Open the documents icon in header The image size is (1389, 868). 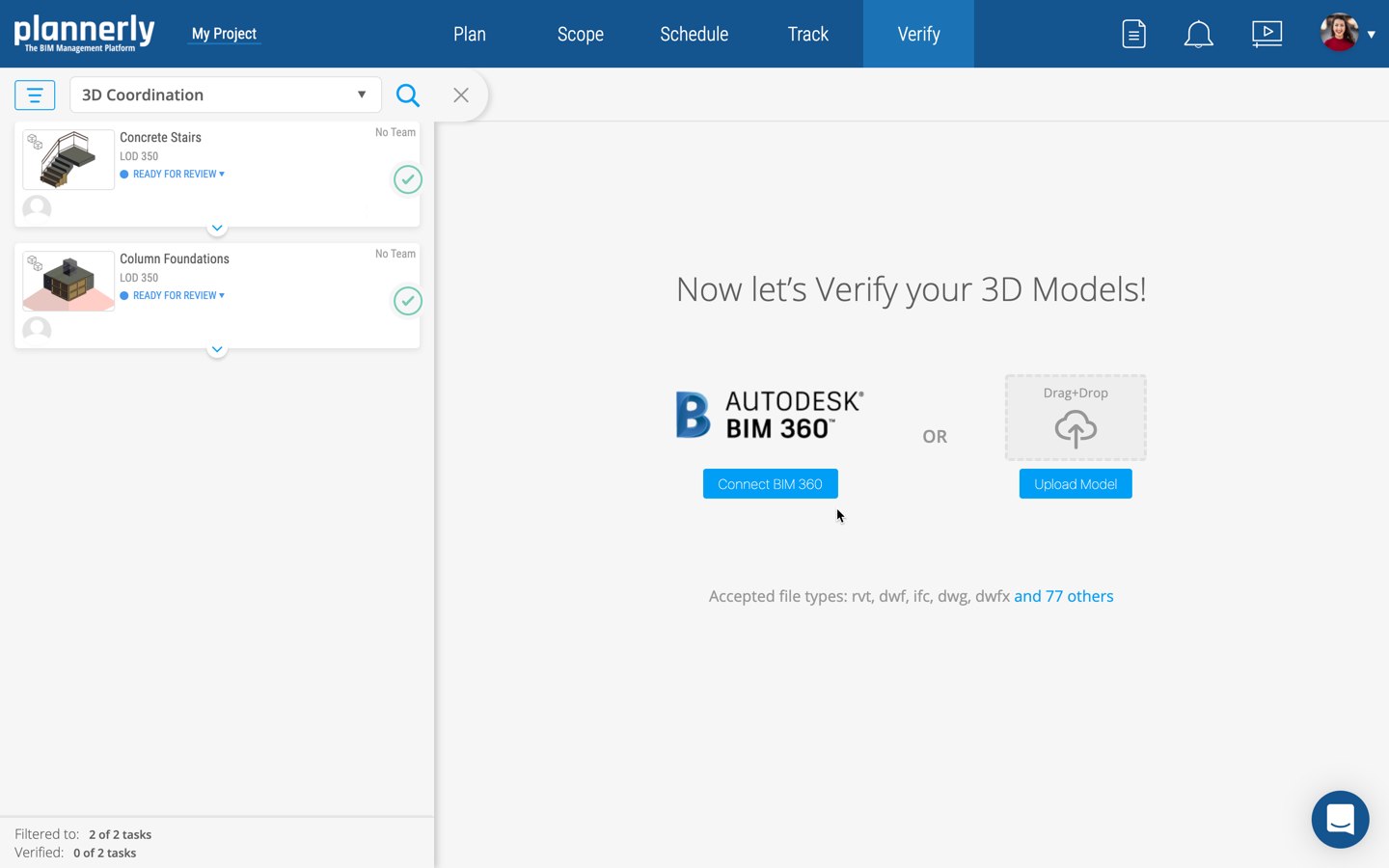1133,34
